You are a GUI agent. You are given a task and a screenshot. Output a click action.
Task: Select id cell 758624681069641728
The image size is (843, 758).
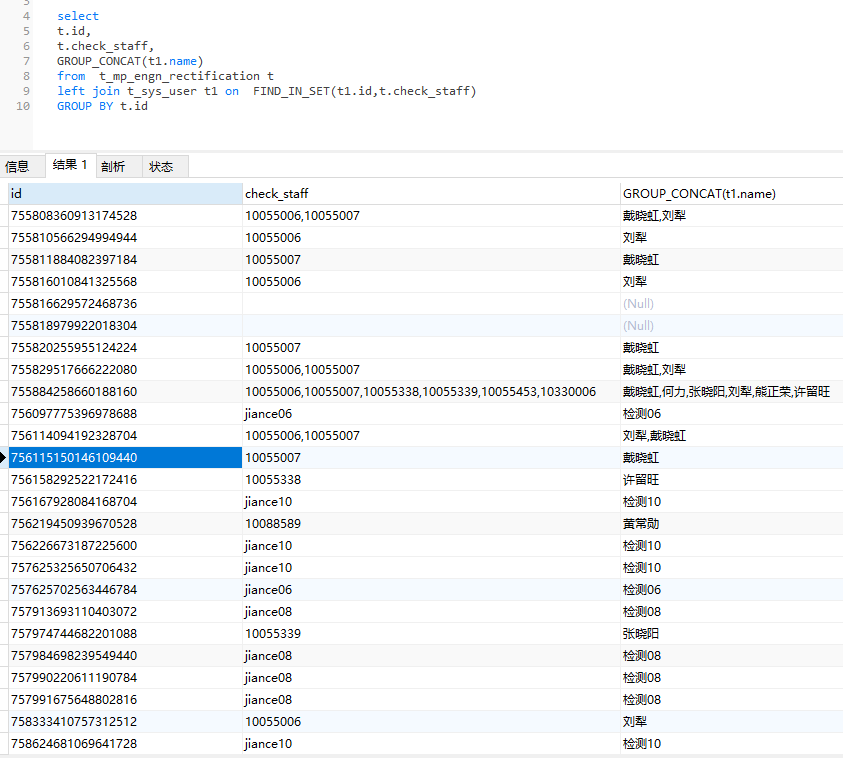[x=125, y=745]
